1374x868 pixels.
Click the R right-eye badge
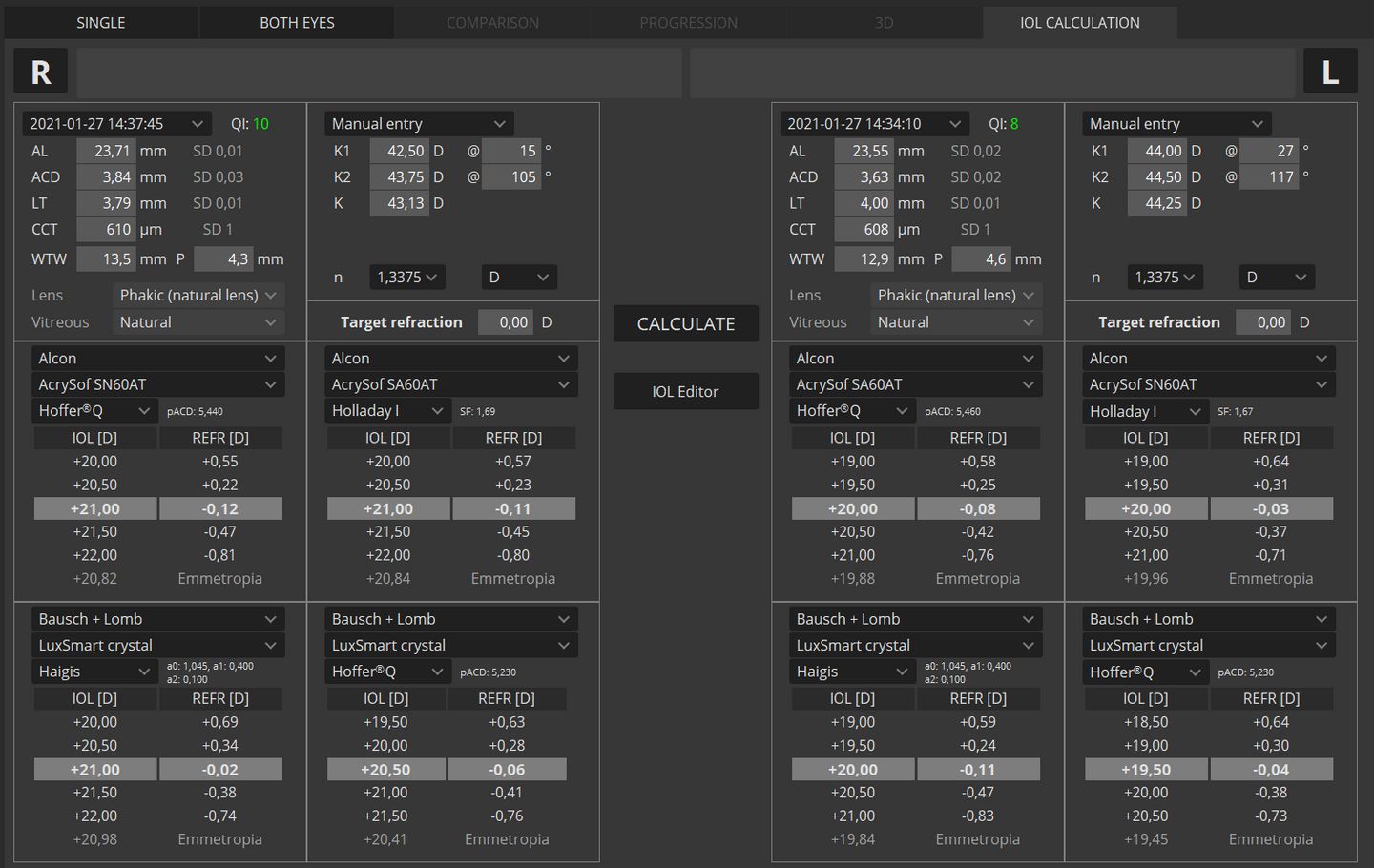[x=41, y=72]
